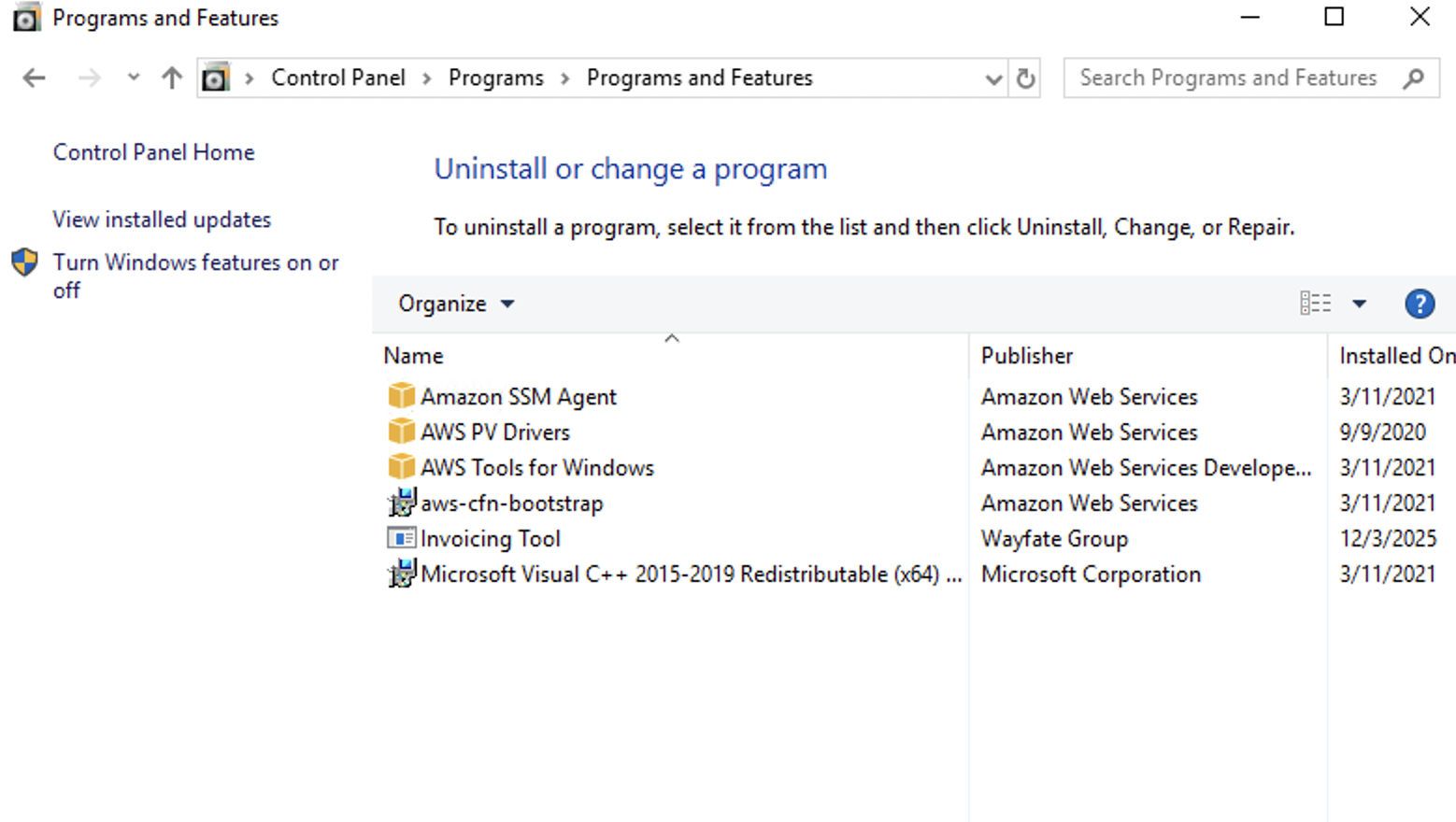Click the aws-cfn-bootstrap installer icon
Viewport: 1456px width, 822px height.
click(401, 503)
